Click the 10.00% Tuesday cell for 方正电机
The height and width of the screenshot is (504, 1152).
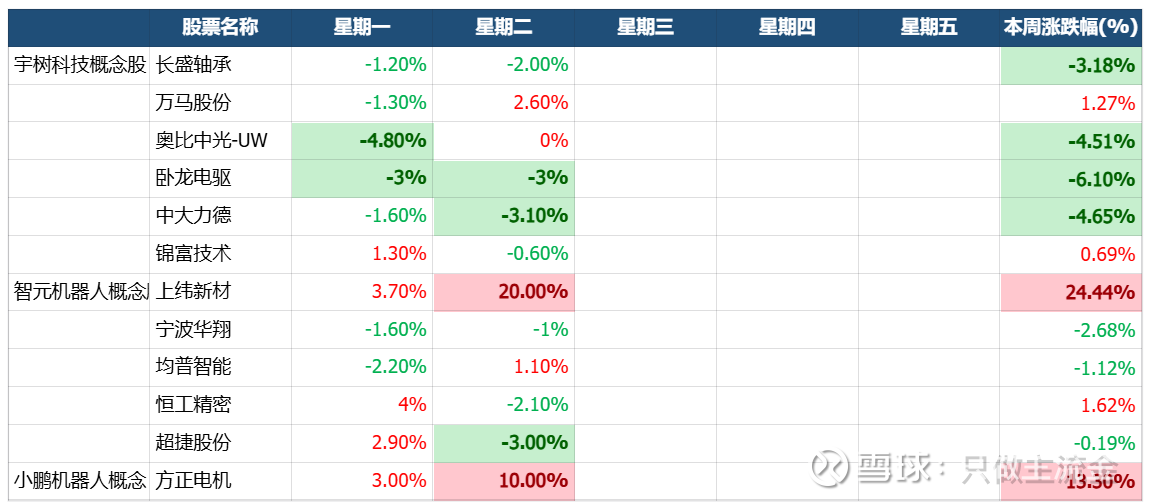(504, 480)
